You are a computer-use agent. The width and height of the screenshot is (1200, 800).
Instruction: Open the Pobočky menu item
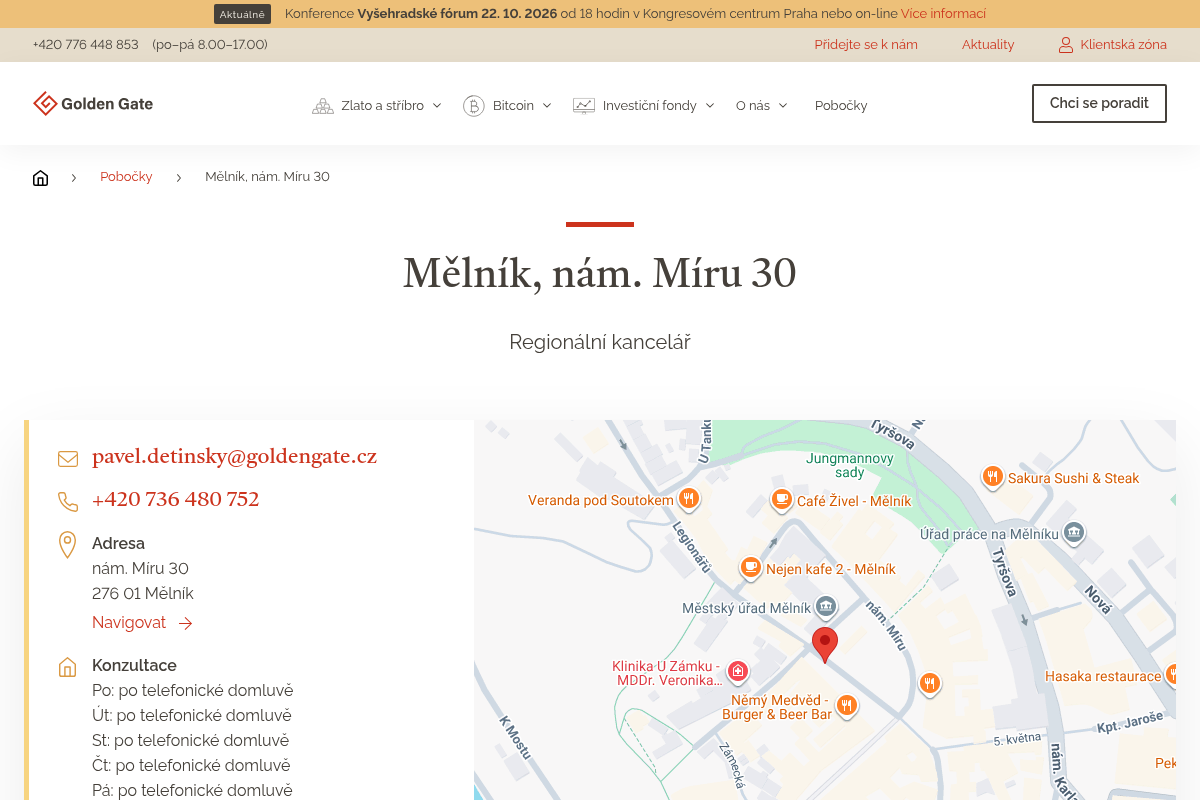(x=841, y=105)
